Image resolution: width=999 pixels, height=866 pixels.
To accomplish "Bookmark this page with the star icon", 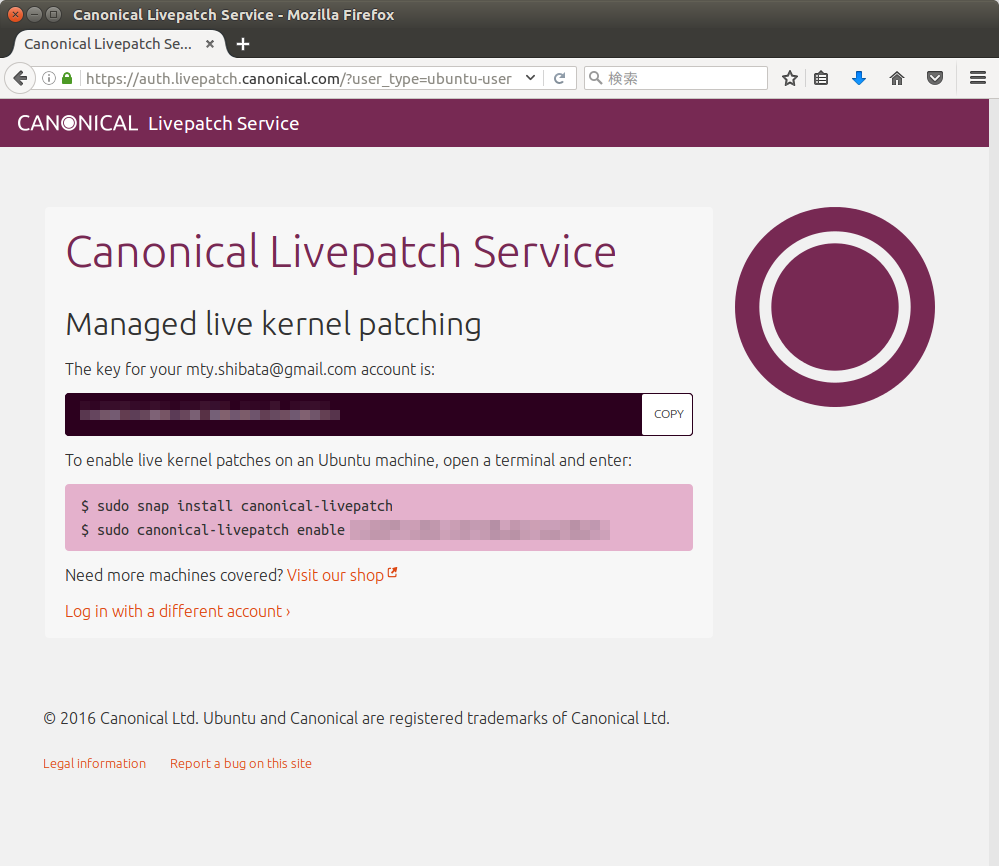I will pyautogui.click(x=790, y=78).
